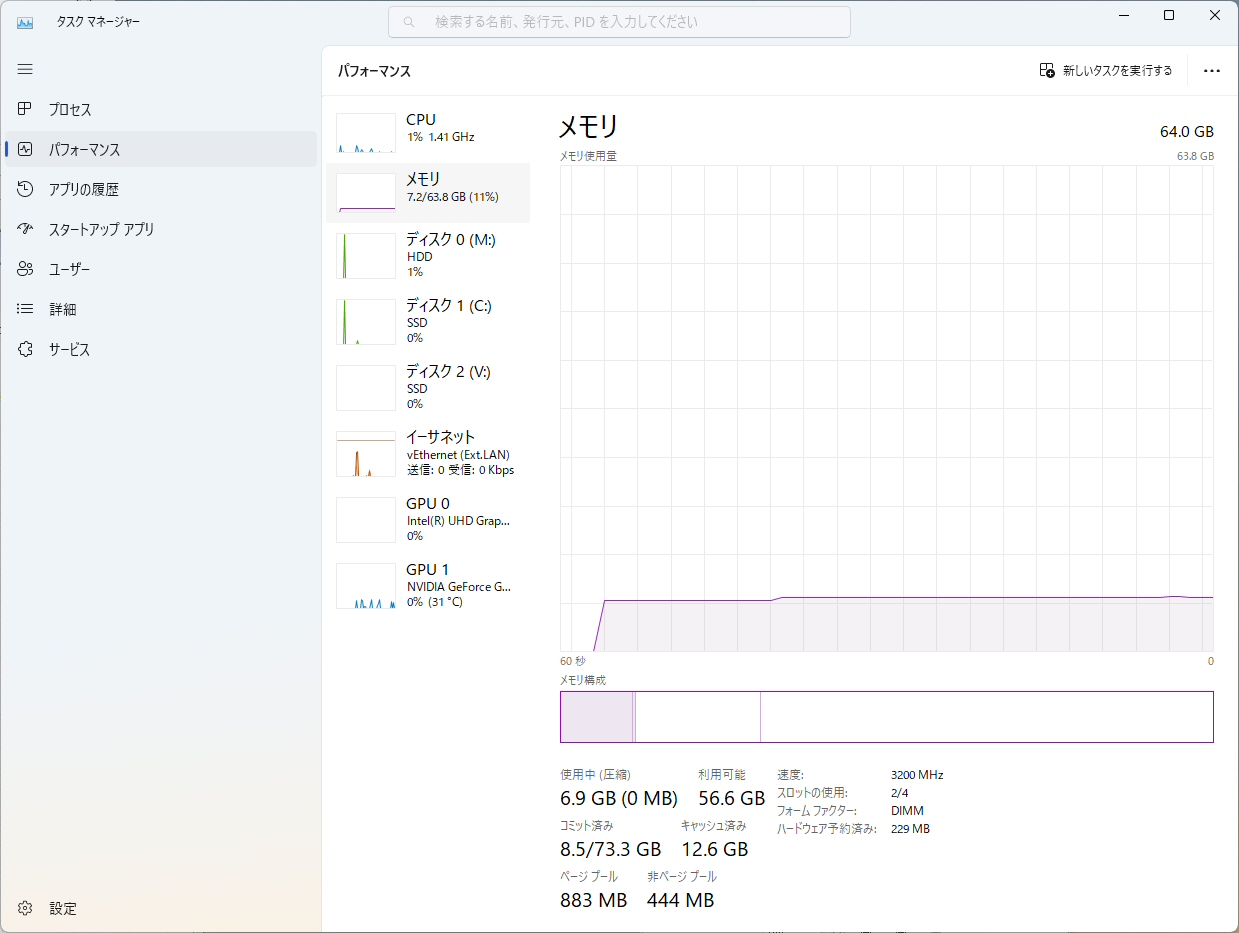
Task: Open サービス puzzle-piece icon
Action: tap(26, 349)
